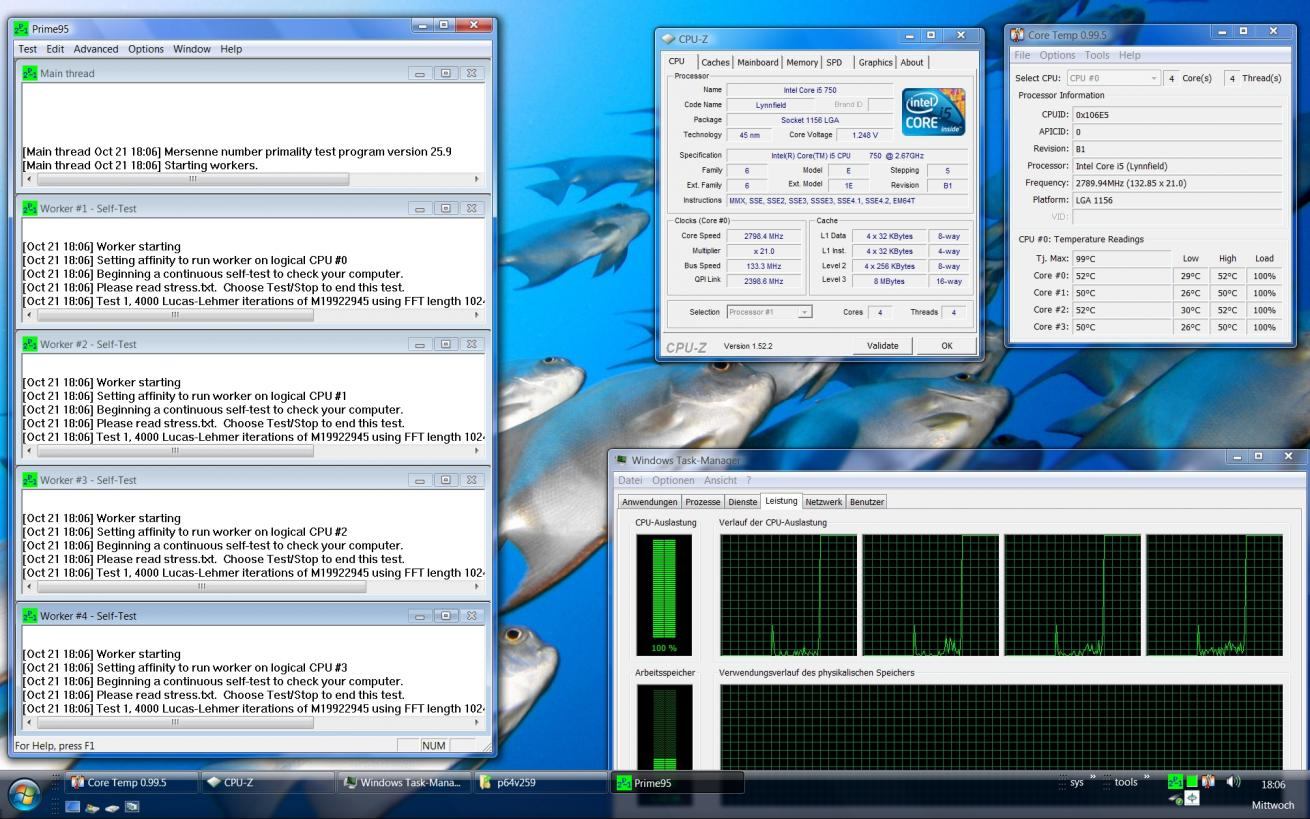Switch to the Caches tab in CPU-Z
The width and height of the screenshot is (1310, 819).
[x=715, y=62]
